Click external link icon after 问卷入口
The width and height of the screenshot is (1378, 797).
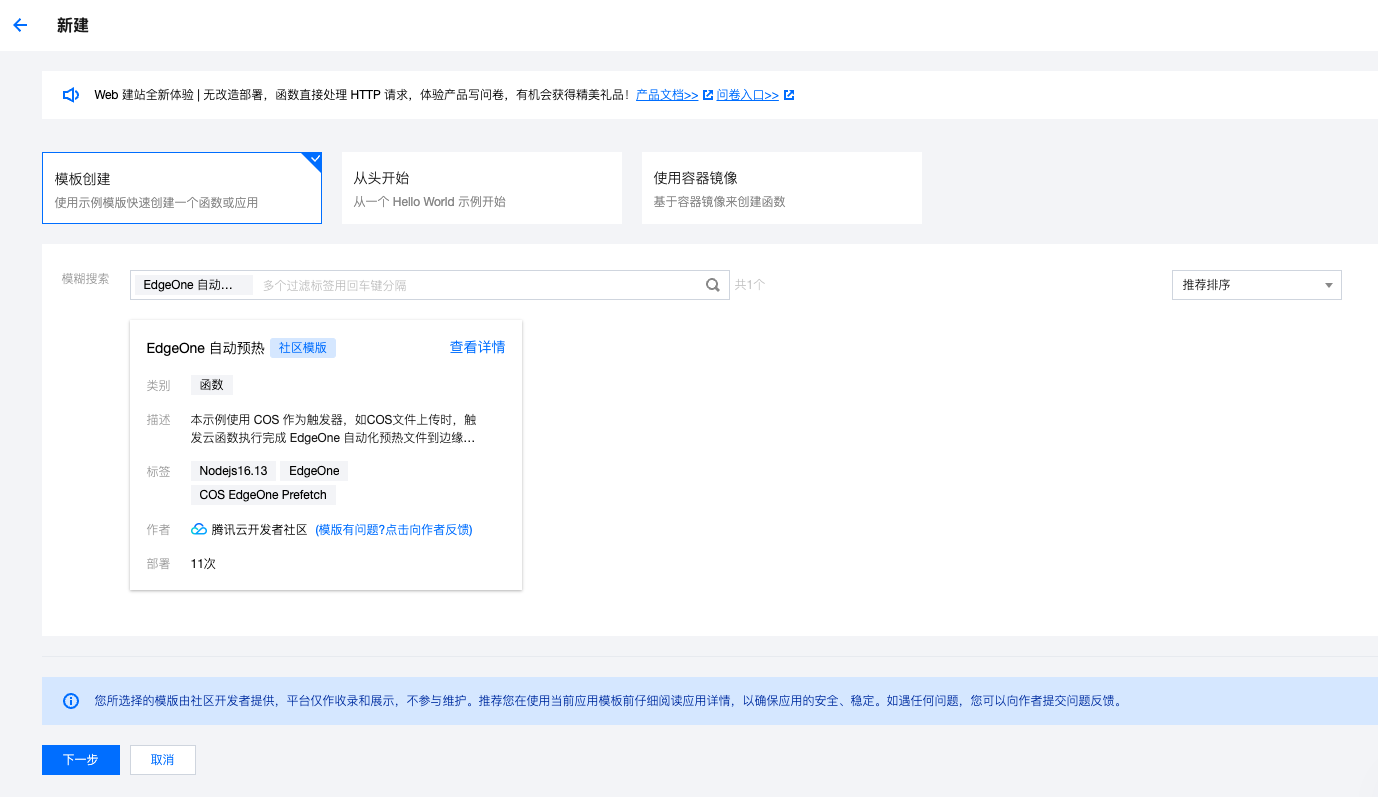coord(789,95)
